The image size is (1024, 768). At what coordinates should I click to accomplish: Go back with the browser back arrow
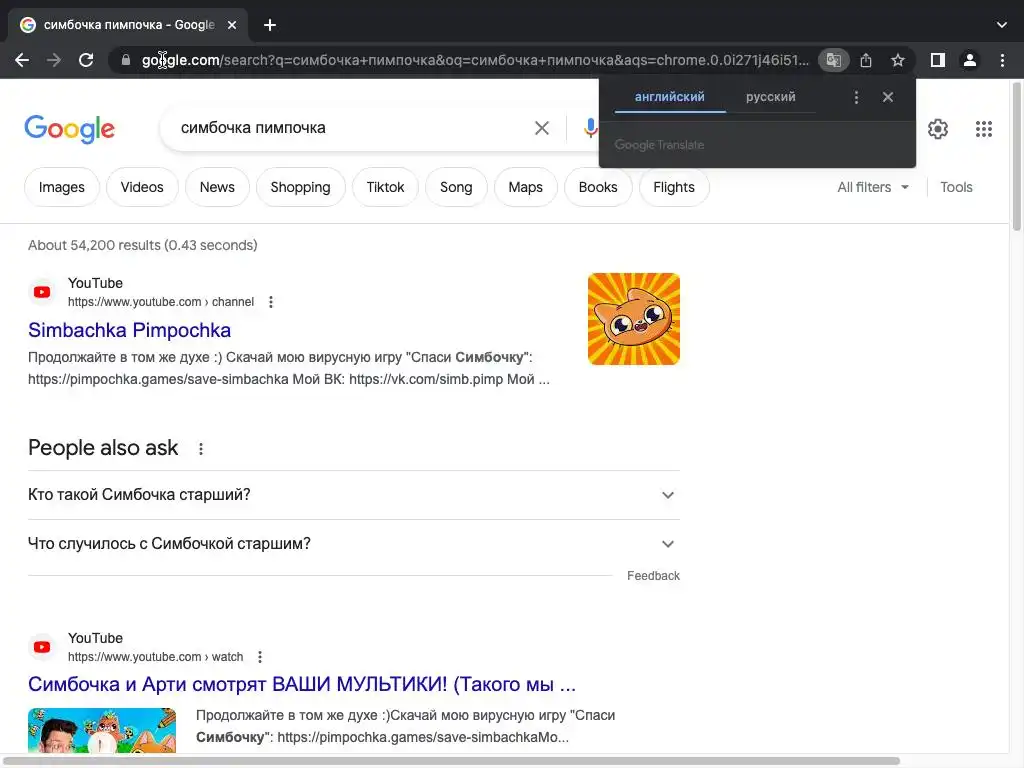click(x=22, y=60)
